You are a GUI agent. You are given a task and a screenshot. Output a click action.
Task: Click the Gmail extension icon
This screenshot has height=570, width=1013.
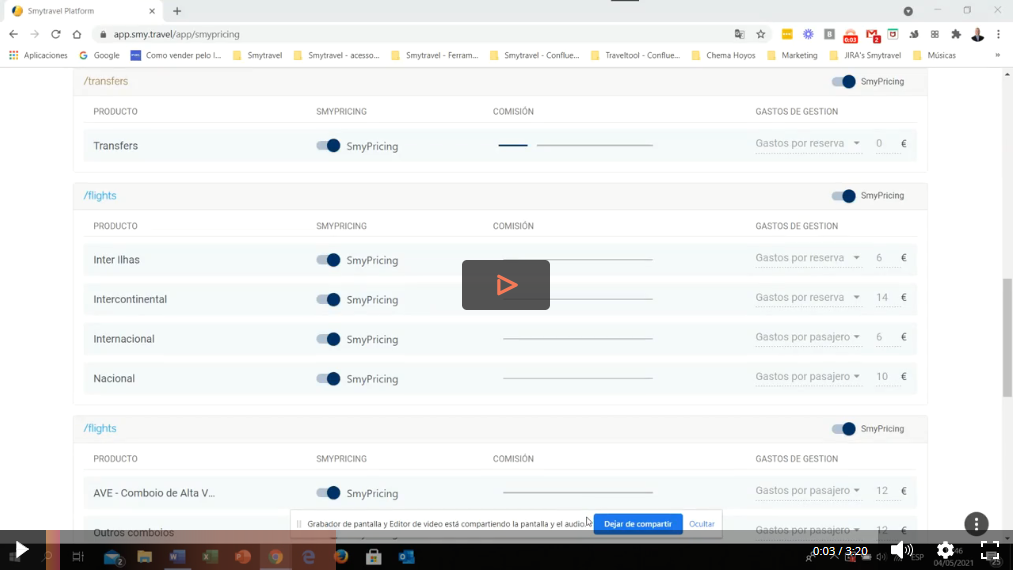[872, 34]
